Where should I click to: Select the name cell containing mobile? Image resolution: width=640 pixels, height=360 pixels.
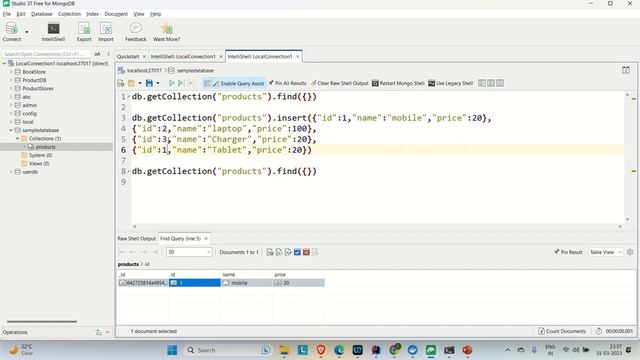tap(247, 283)
